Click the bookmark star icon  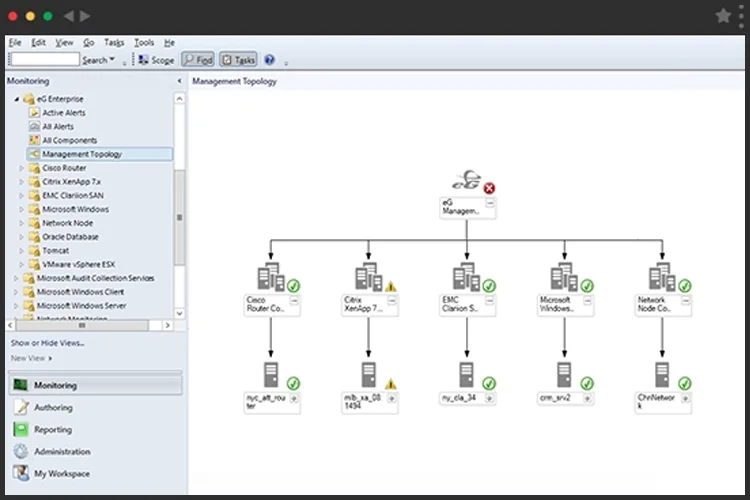(723, 16)
